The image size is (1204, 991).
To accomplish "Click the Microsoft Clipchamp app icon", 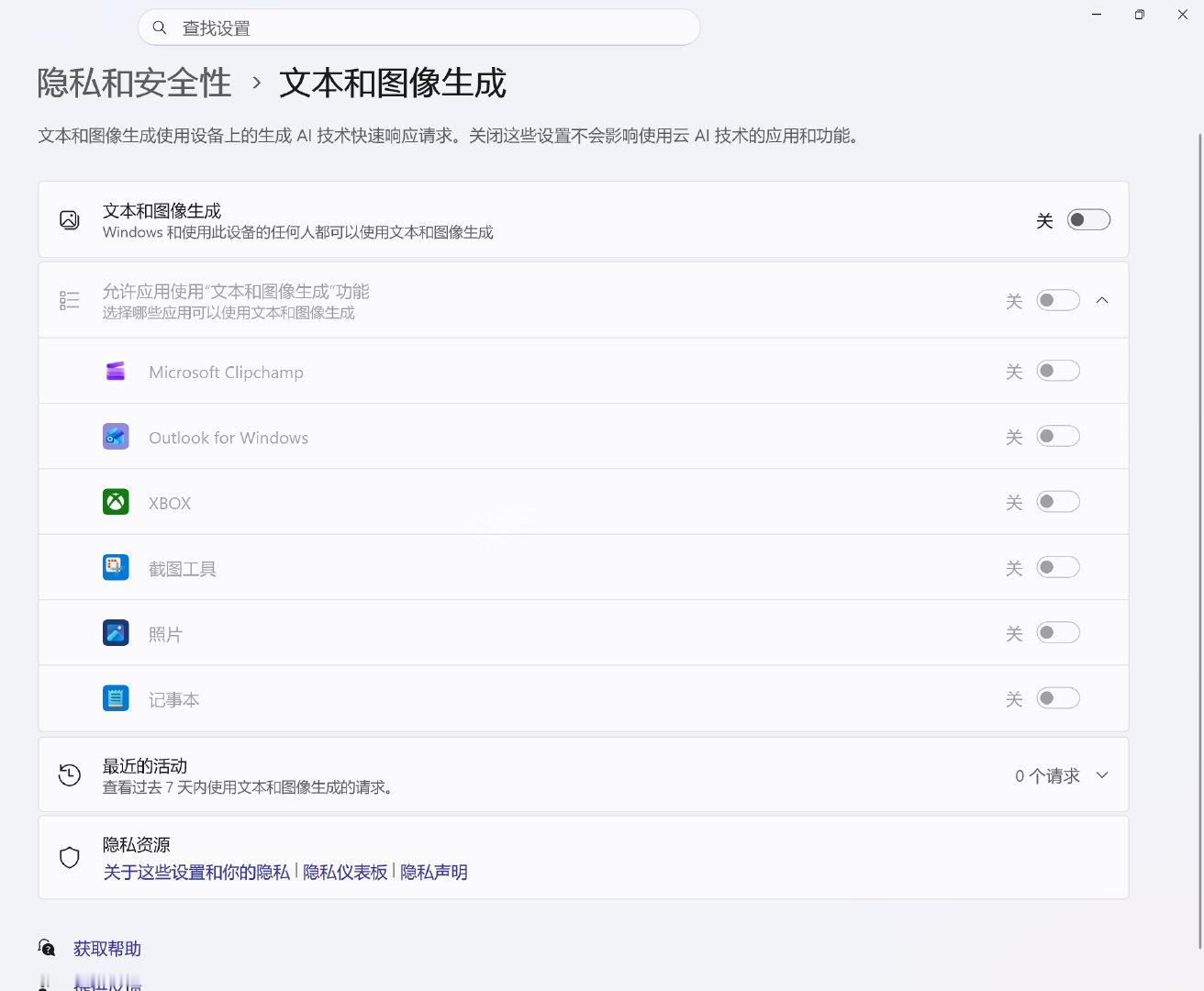I will pos(116,371).
